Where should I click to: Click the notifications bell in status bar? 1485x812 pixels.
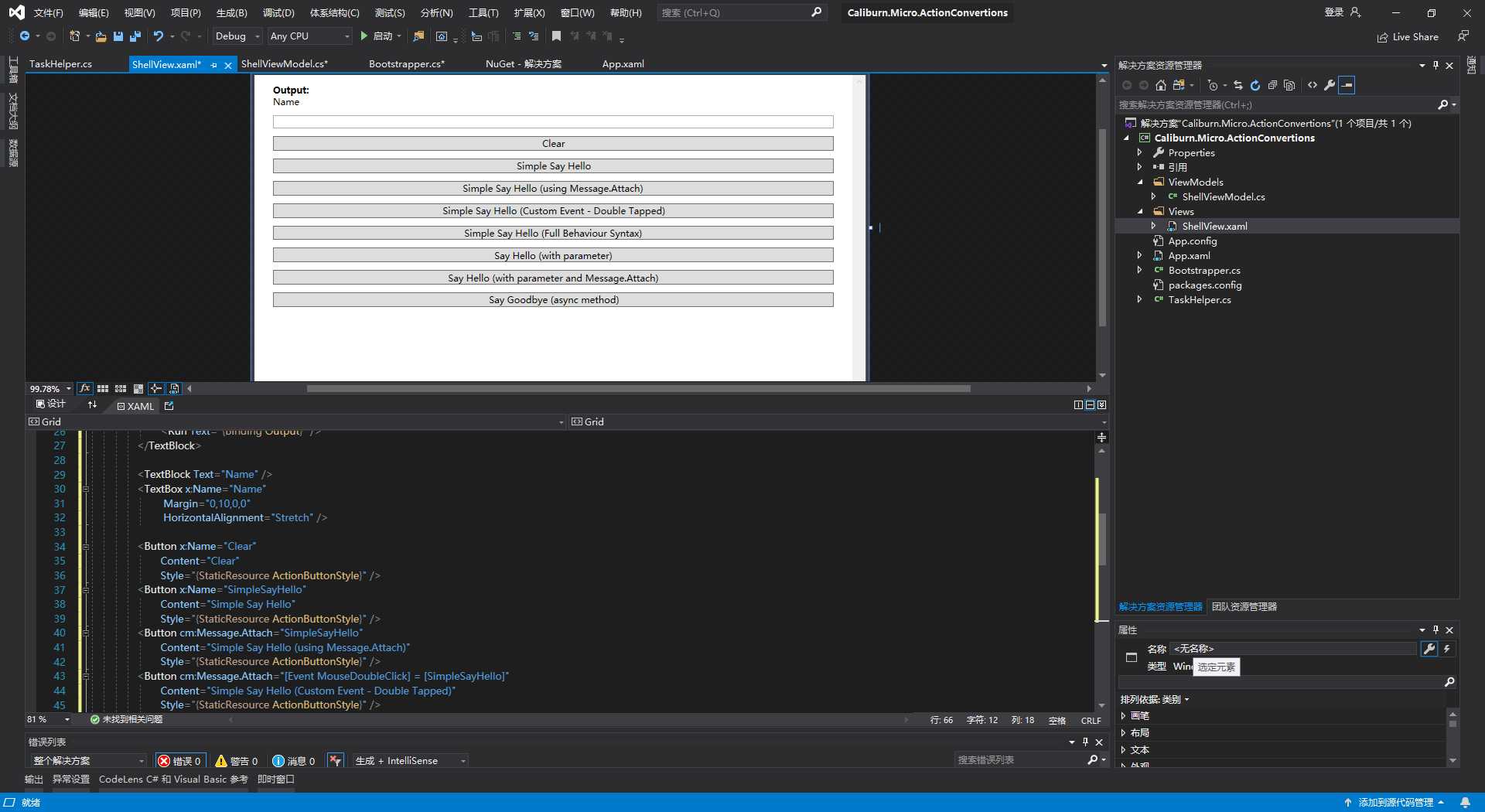tap(1465, 803)
